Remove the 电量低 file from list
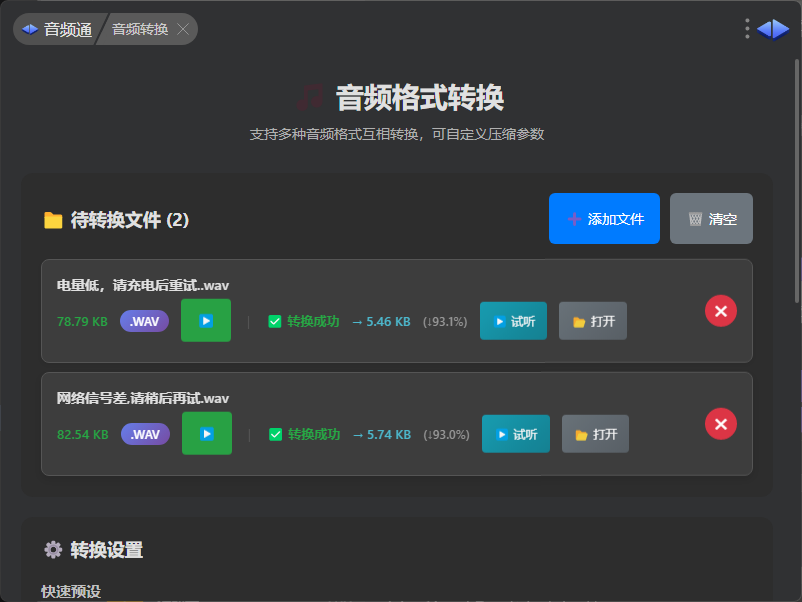802x602 pixels. click(x=721, y=311)
